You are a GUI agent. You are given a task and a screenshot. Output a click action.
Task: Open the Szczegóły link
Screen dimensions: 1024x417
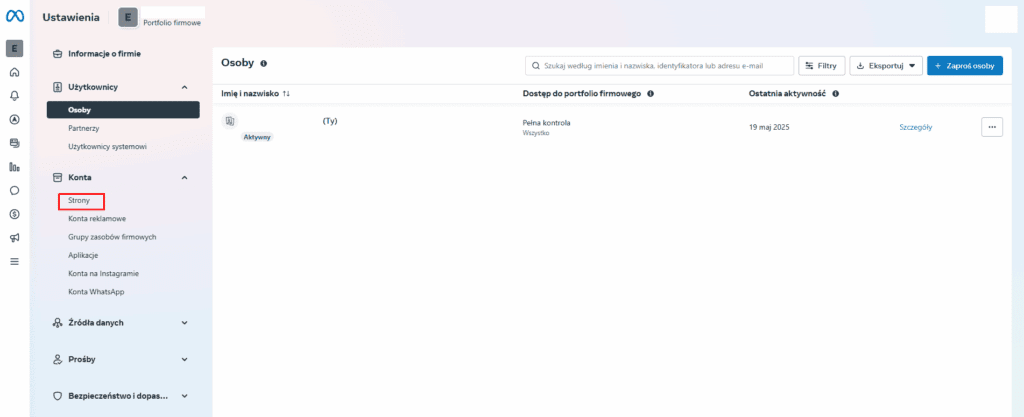click(916, 127)
